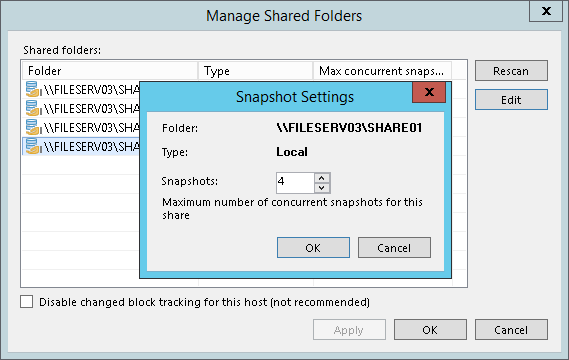Click OK in Manage Shared Folders

[430, 330]
